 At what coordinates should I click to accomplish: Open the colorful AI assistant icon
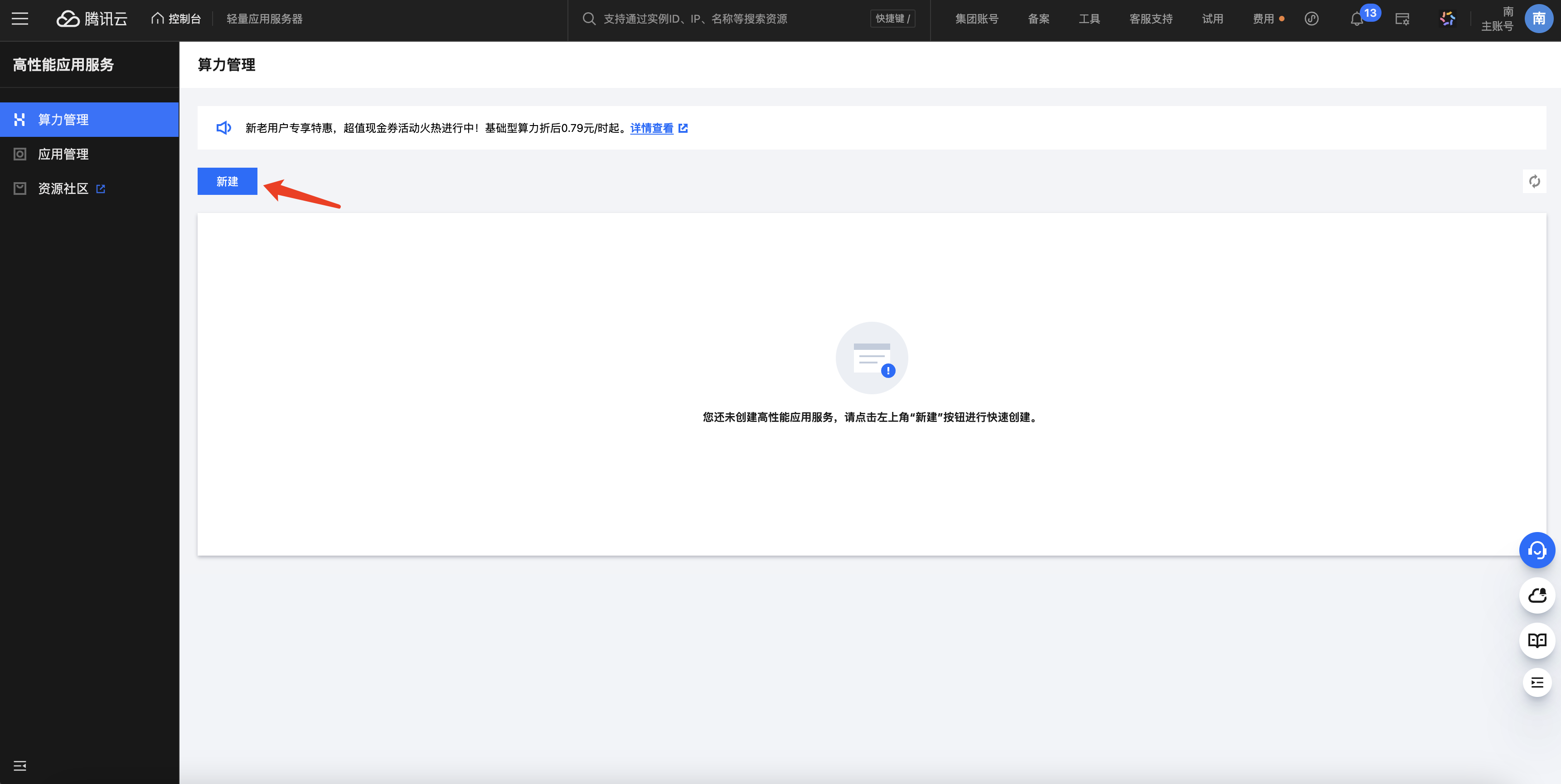pyautogui.click(x=1447, y=19)
